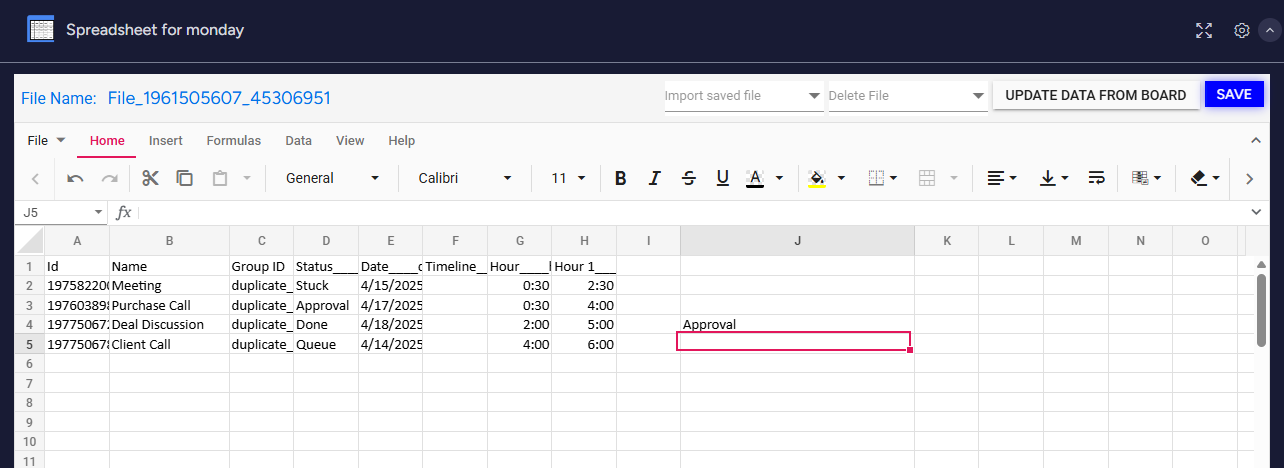Toggle italic formatting

[x=654, y=178]
